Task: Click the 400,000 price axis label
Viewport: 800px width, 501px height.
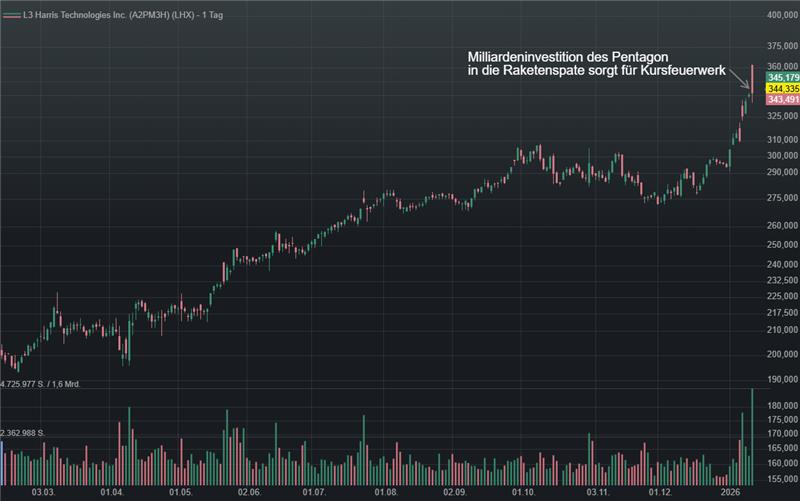Action: pyautogui.click(x=783, y=15)
